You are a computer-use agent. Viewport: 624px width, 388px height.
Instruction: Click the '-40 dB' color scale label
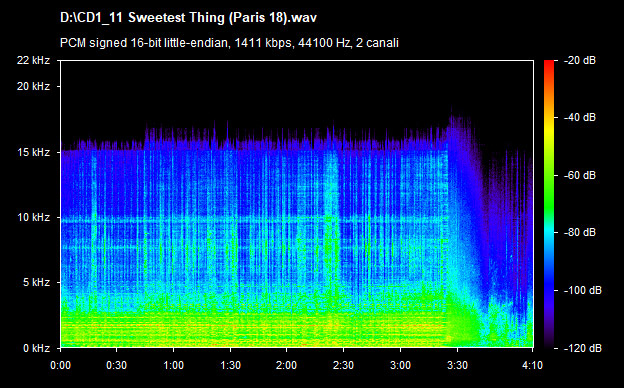pos(580,117)
